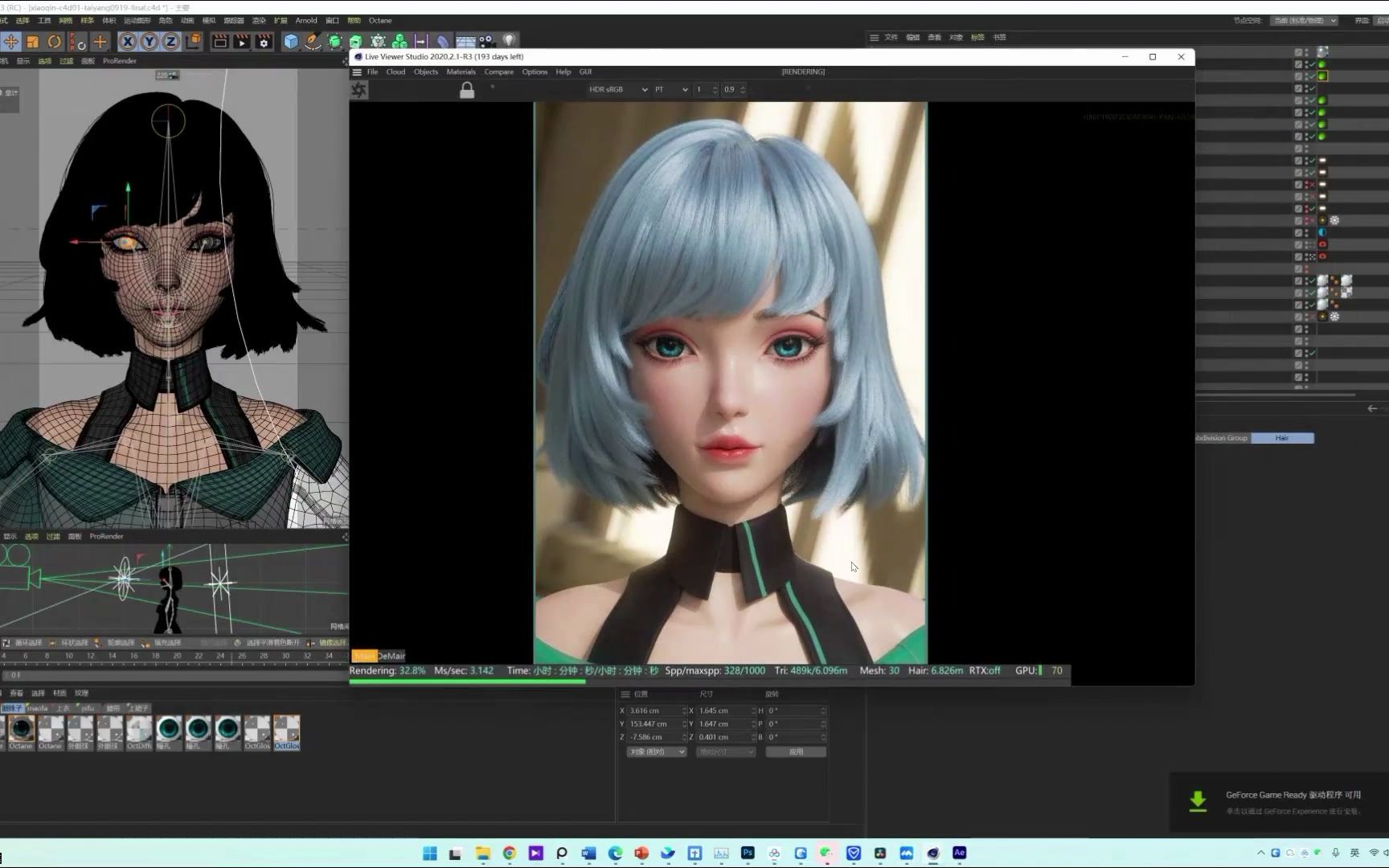Click Render to Picture Viewer icon
The height and width of the screenshot is (868, 1389).
click(241, 42)
